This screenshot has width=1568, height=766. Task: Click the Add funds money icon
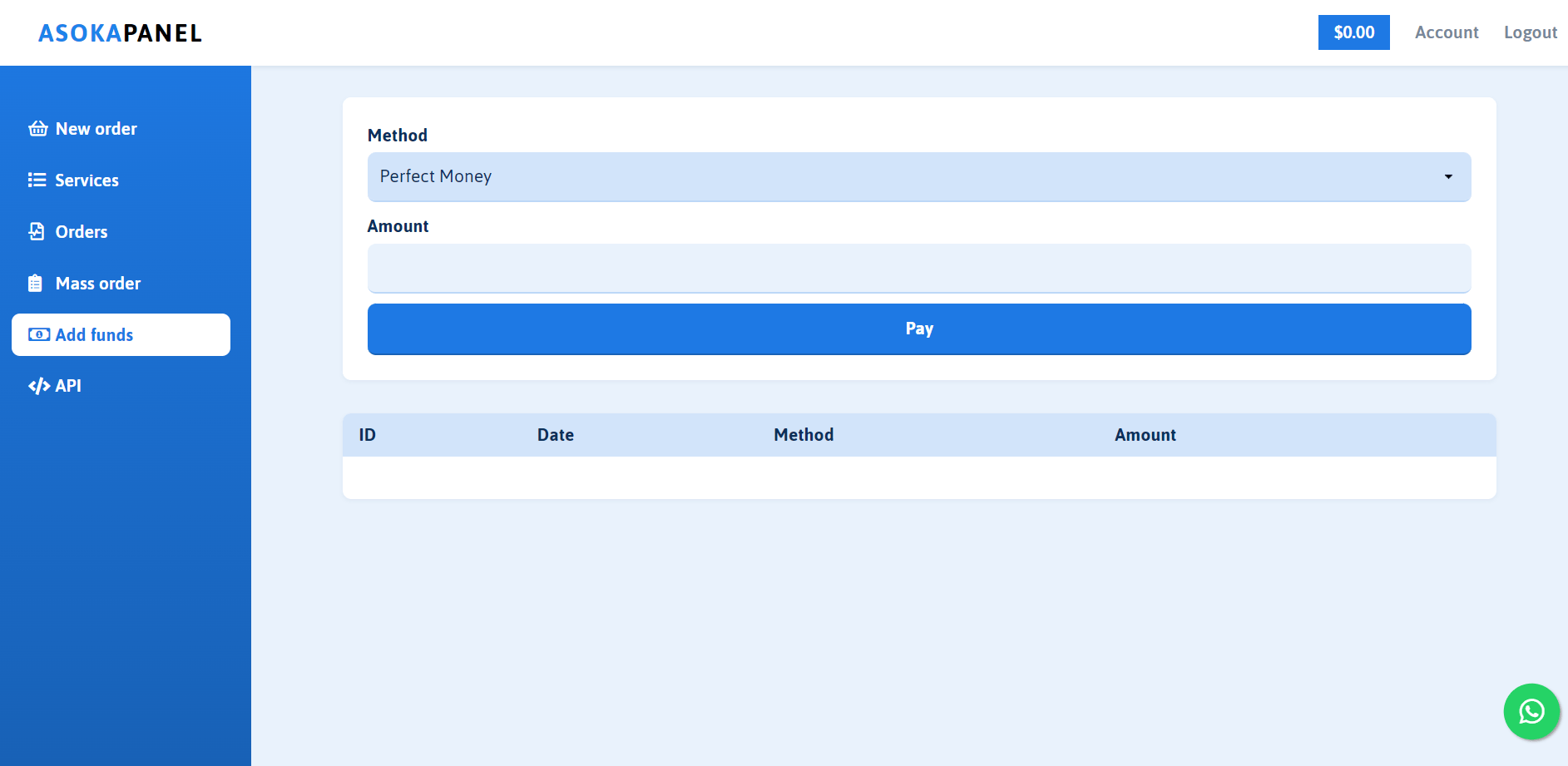click(38, 335)
